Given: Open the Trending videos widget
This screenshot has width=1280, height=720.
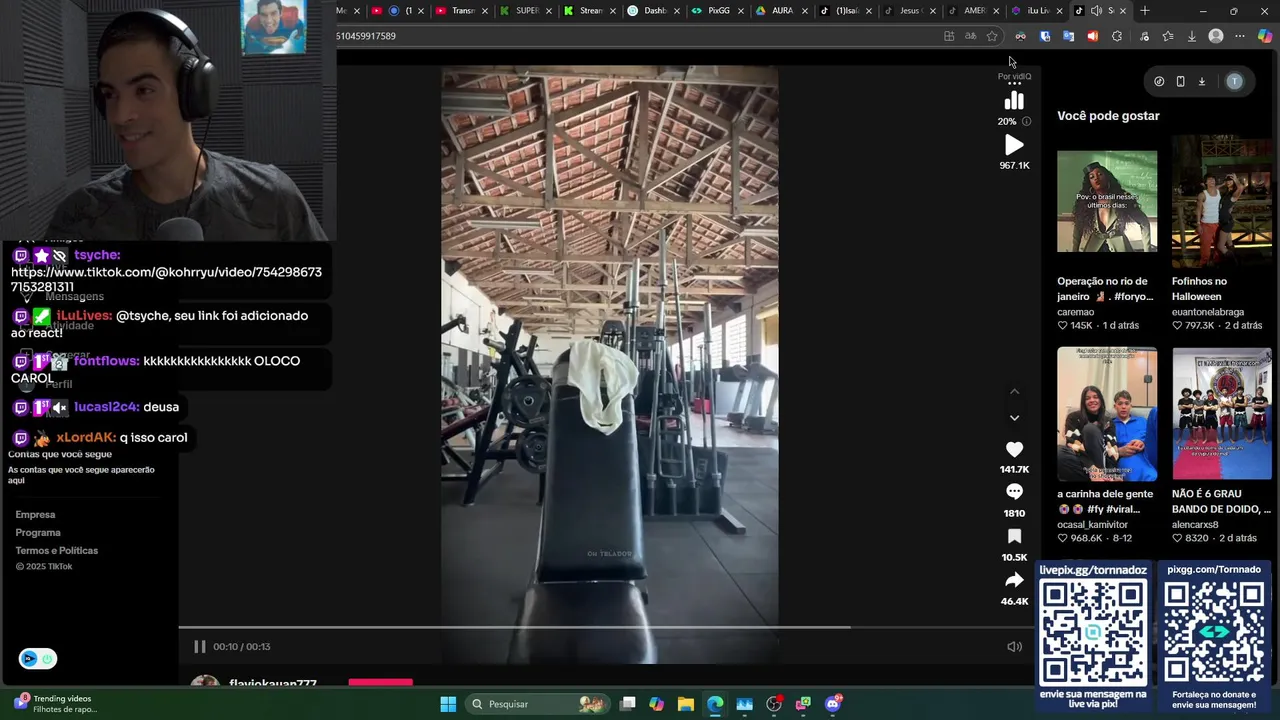Looking at the screenshot, I should 55,704.
